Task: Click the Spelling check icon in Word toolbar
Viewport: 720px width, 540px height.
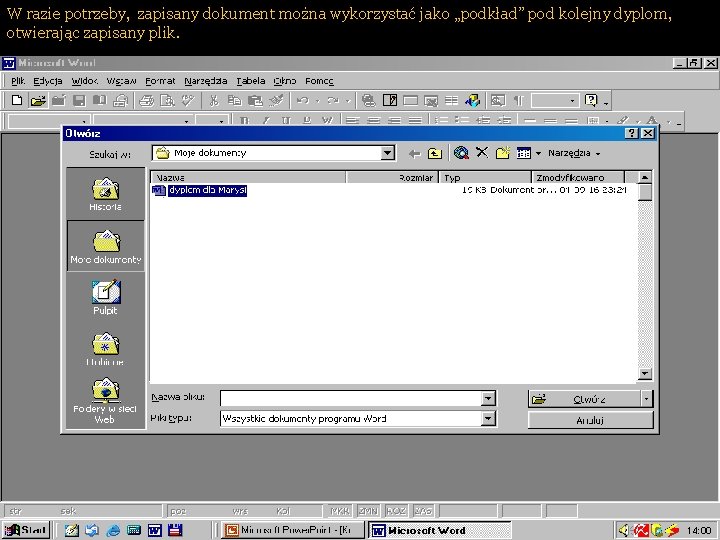Action: tap(188, 100)
